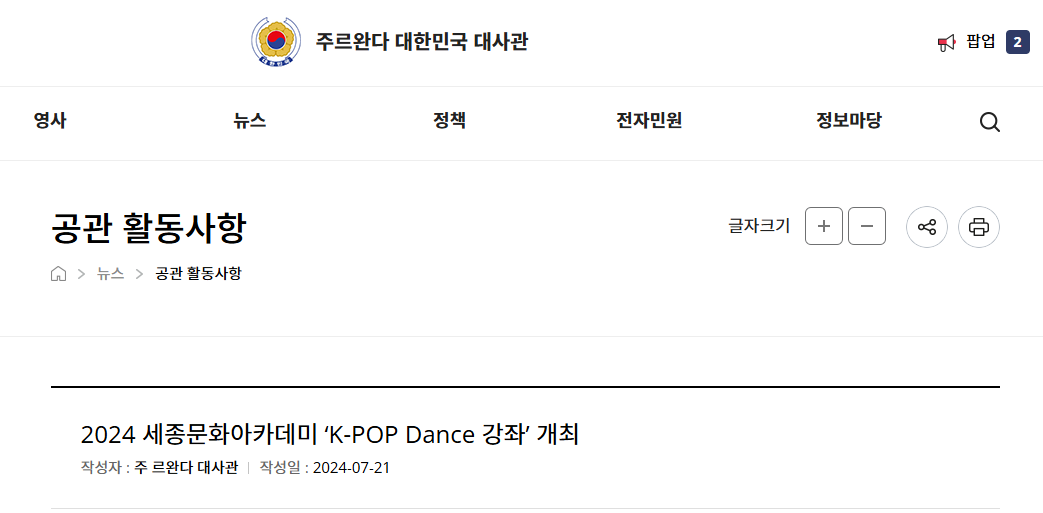The width and height of the screenshot is (1043, 513).
Task: Click the share icon button
Action: coord(927,227)
